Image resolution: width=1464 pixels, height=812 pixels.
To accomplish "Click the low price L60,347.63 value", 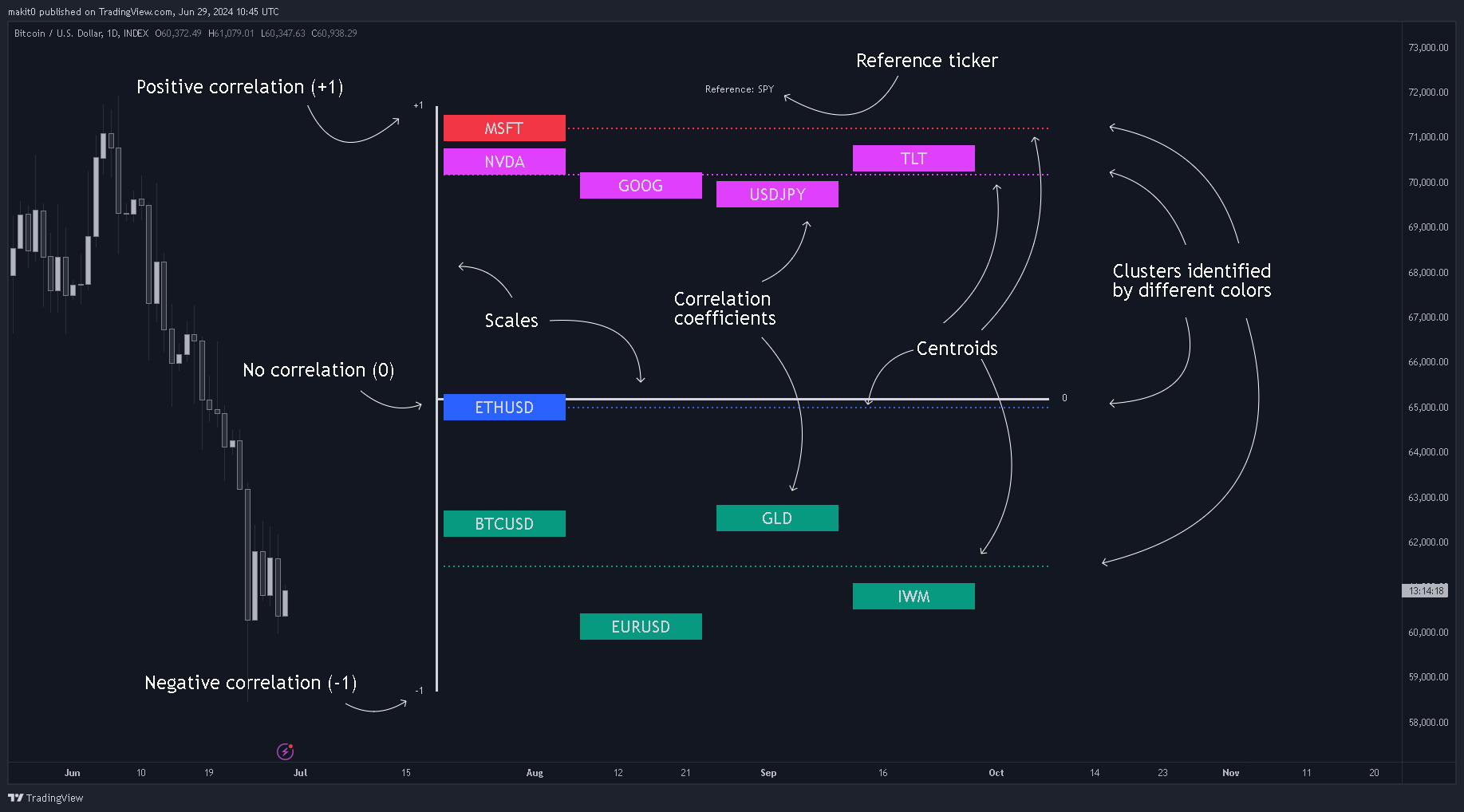I will pos(283,34).
